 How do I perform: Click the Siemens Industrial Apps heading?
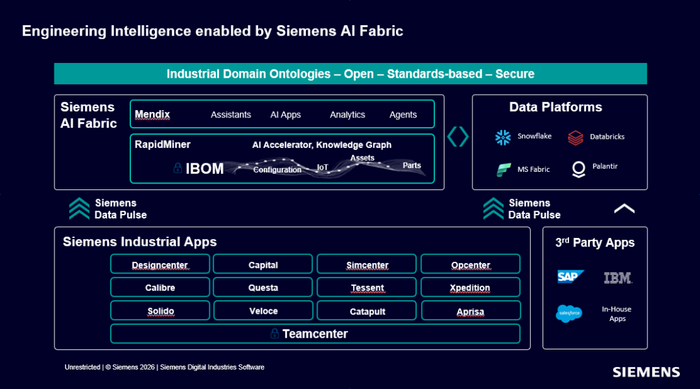coord(140,242)
